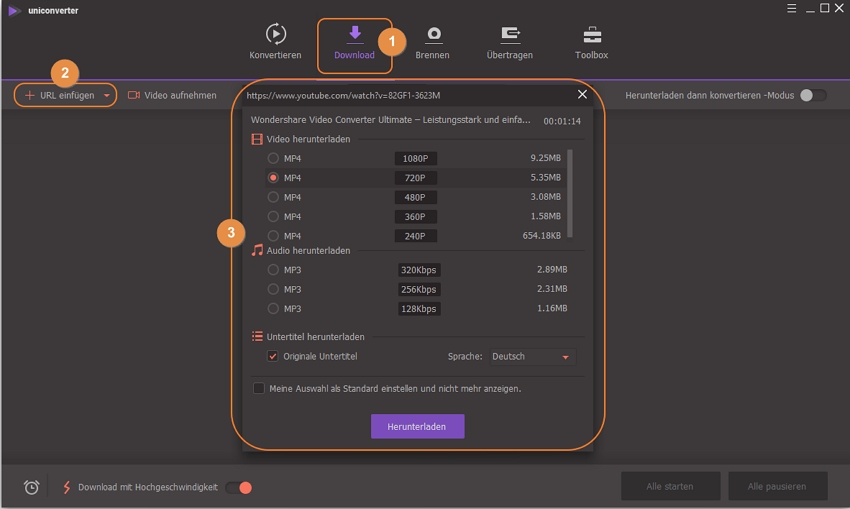Select MP4 360P radio button
Viewport: 850px width, 509px height.
(x=273, y=216)
